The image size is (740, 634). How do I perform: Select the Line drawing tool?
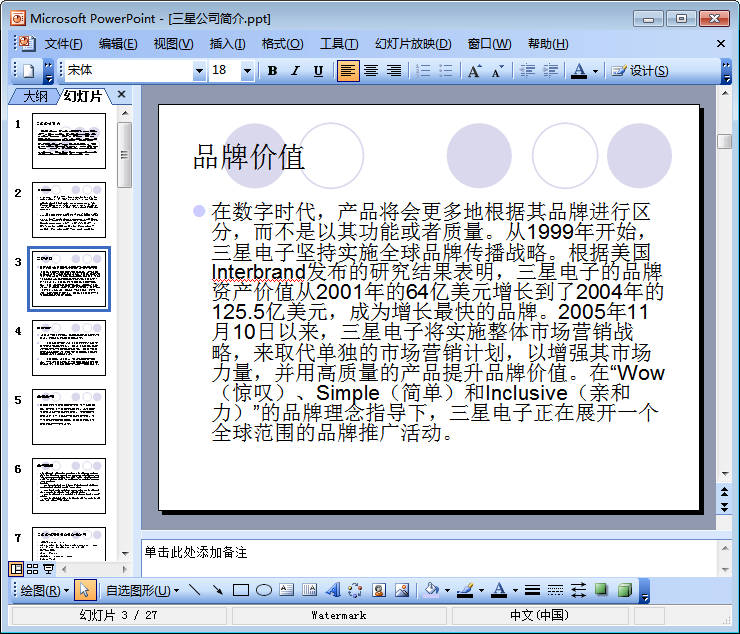pos(194,590)
